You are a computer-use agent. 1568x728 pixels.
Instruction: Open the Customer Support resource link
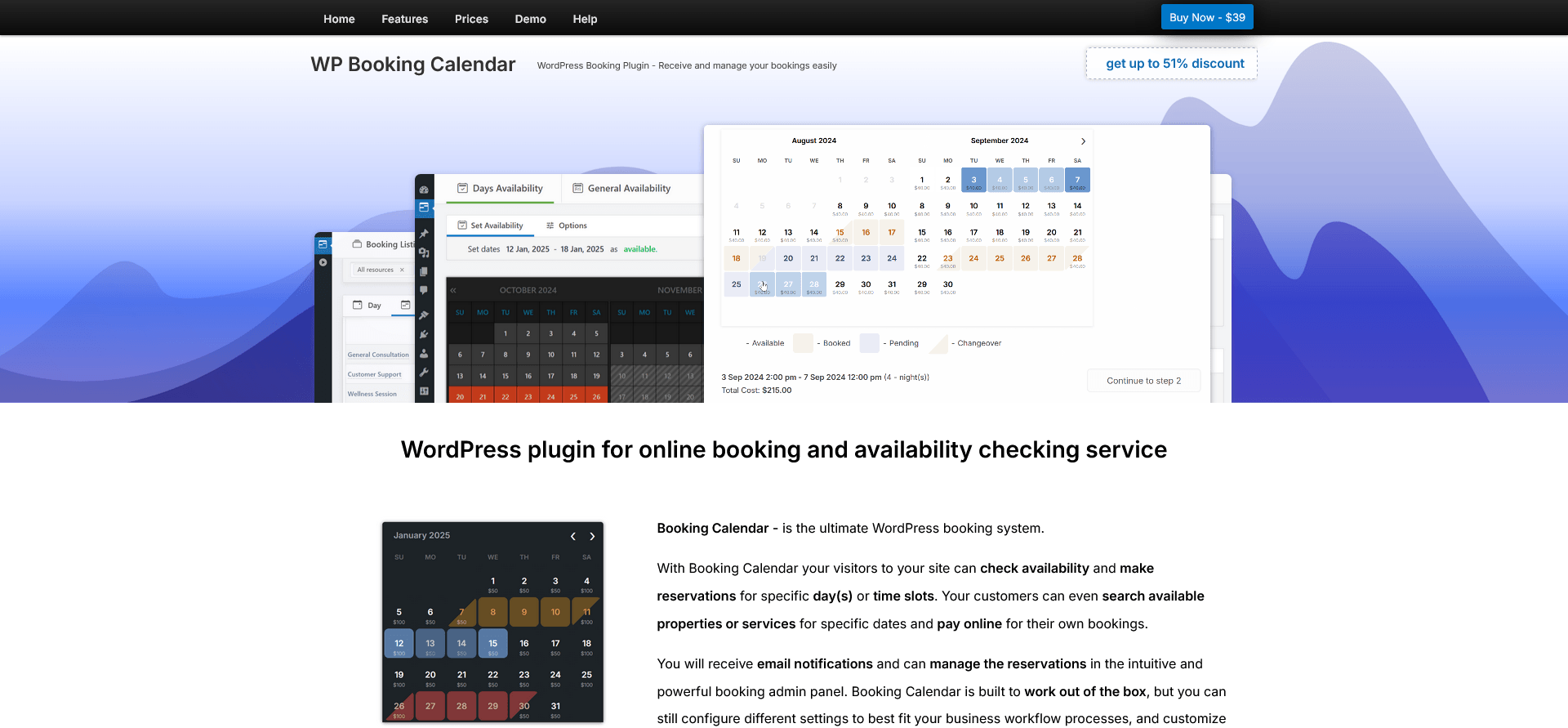[x=374, y=374]
